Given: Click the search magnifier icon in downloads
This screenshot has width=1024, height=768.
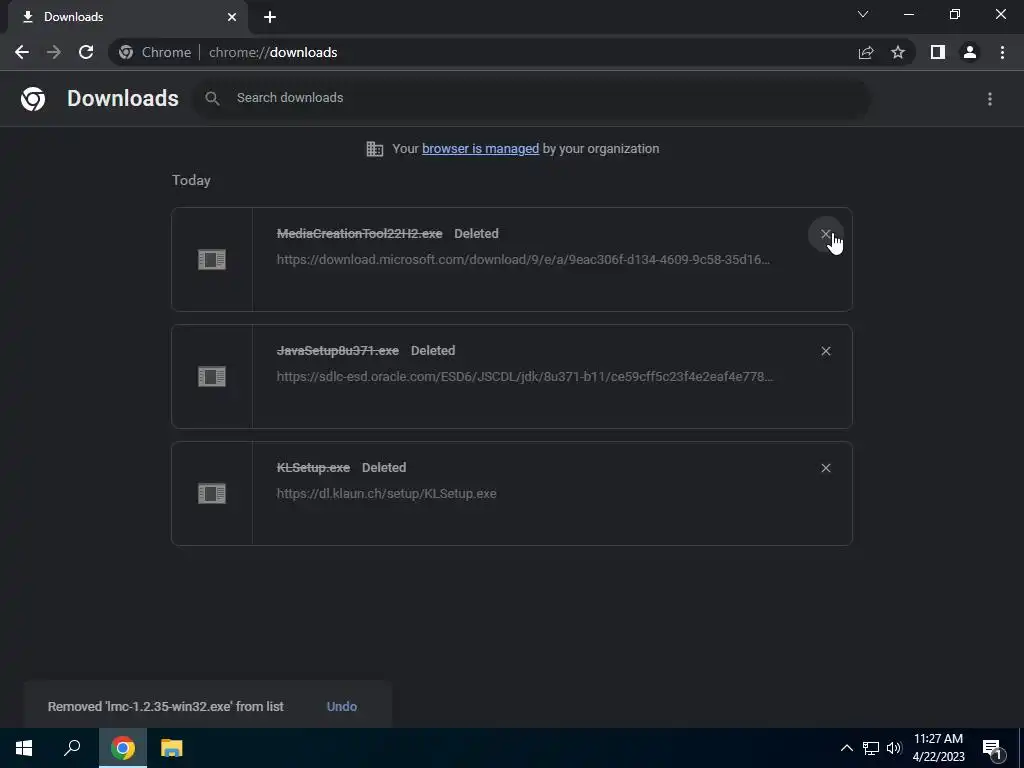Looking at the screenshot, I should (212, 99).
